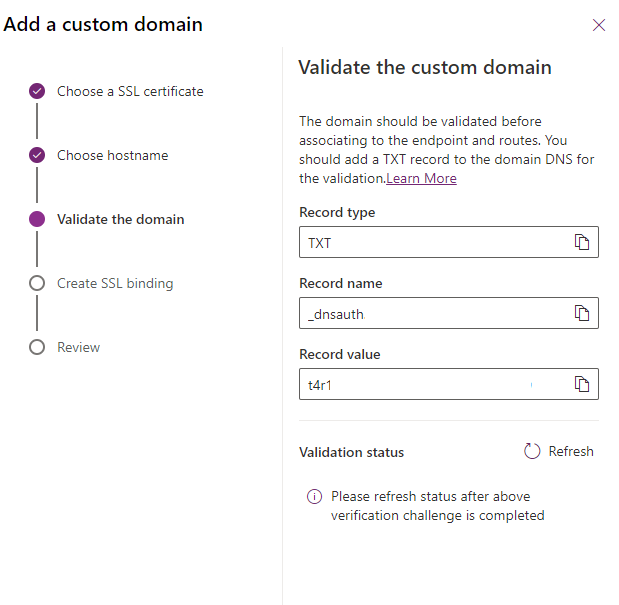Copy the Record name value

tap(582, 313)
